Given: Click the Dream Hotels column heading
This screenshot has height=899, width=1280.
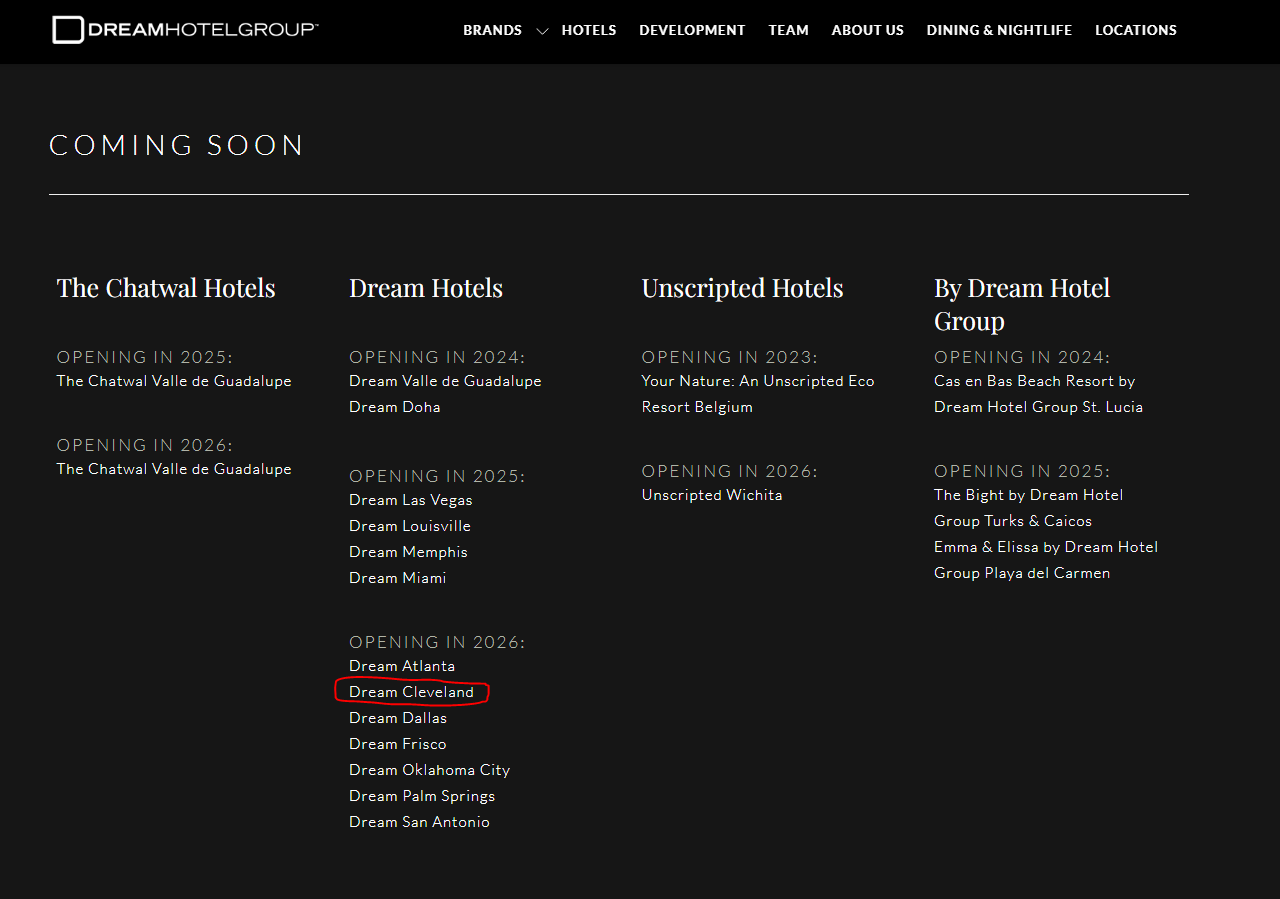Looking at the screenshot, I should pyautogui.click(x=426, y=288).
